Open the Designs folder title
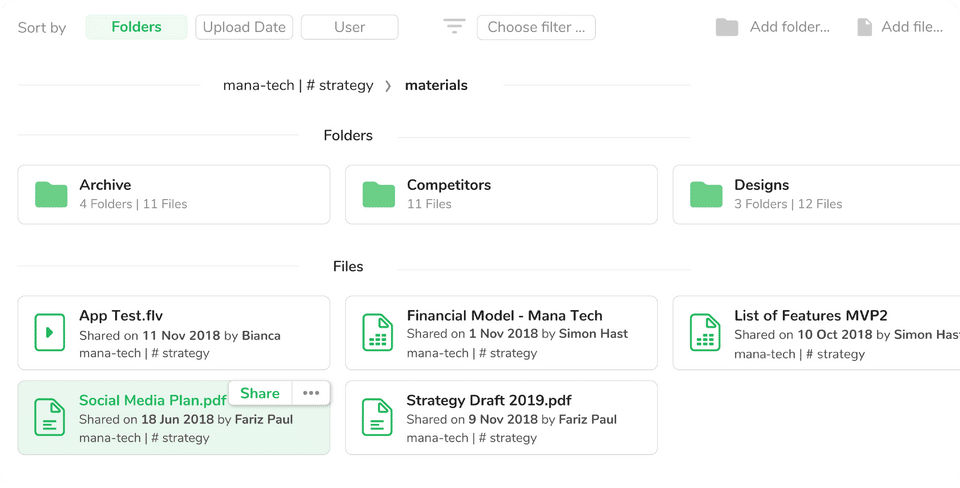This screenshot has width=960, height=488. [x=762, y=185]
